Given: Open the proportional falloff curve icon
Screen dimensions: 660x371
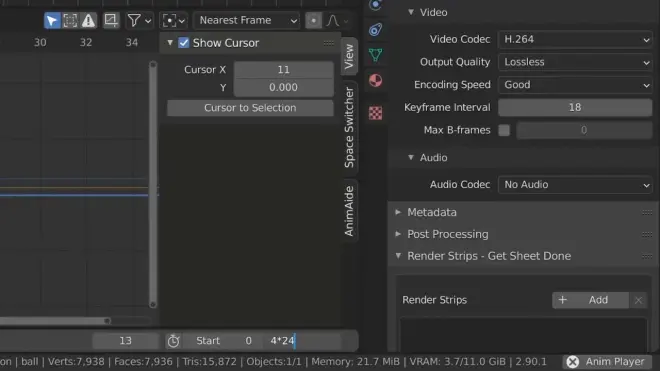Looking at the screenshot, I should [333, 21].
